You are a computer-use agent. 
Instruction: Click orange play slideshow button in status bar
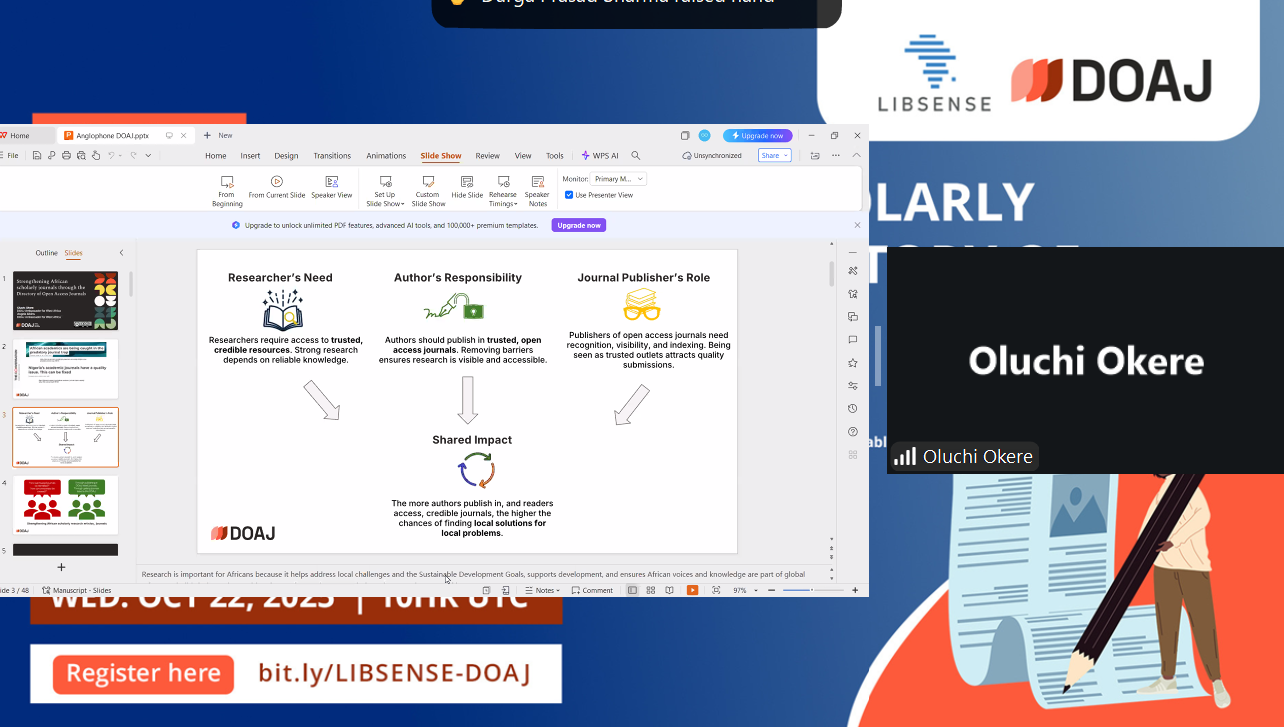(x=692, y=591)
